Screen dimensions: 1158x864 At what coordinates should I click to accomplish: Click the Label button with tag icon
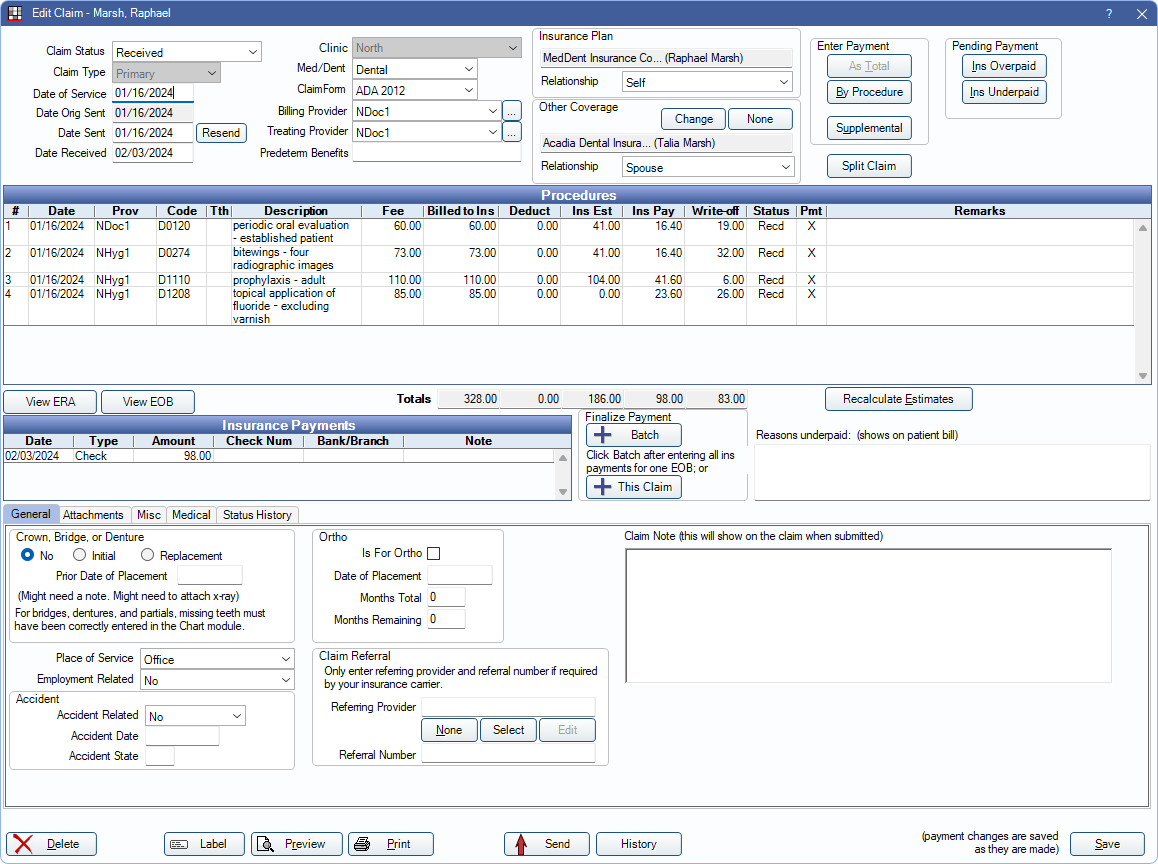coord(204,844)
